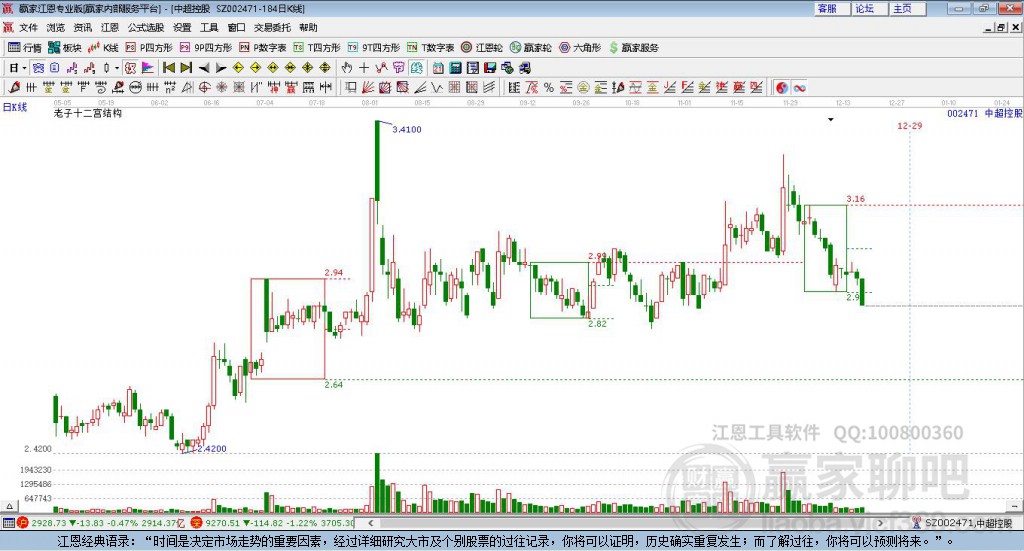
Task: Open the 交易委托 menu
Action: 272,27
